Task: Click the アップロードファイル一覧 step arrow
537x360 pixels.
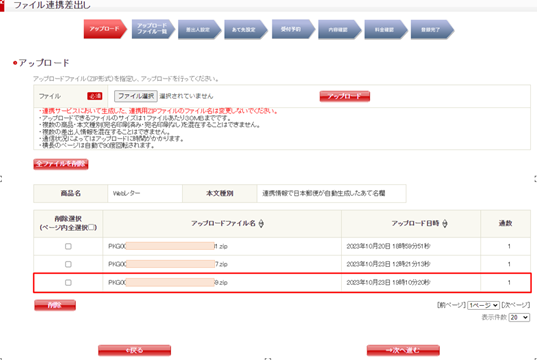Action: pyautogui.click(x=153, y=29)
